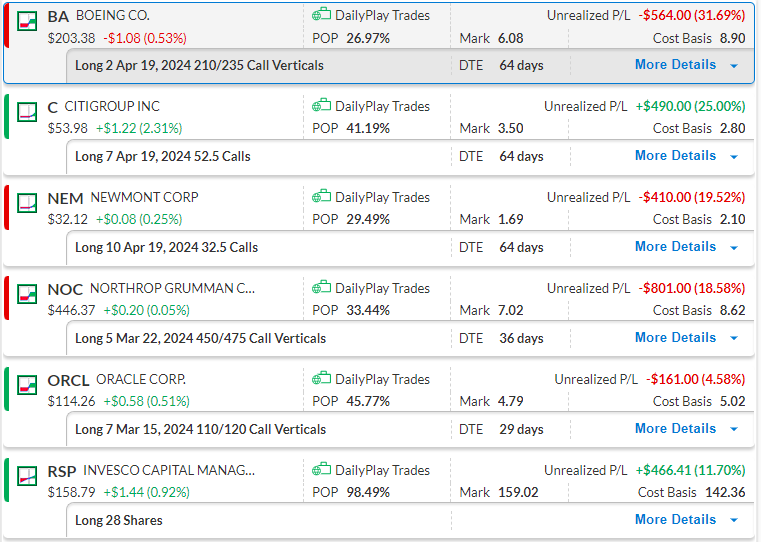The width and height of the screenshot is (761, 542).
Task: Click the RSP Invesco chart icon
Action: (27, 476)
